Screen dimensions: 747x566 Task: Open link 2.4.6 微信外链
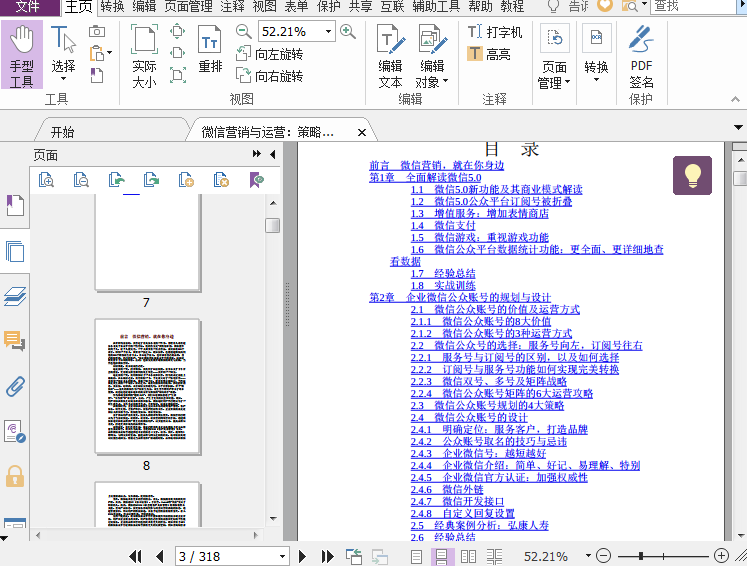(447, 489)
